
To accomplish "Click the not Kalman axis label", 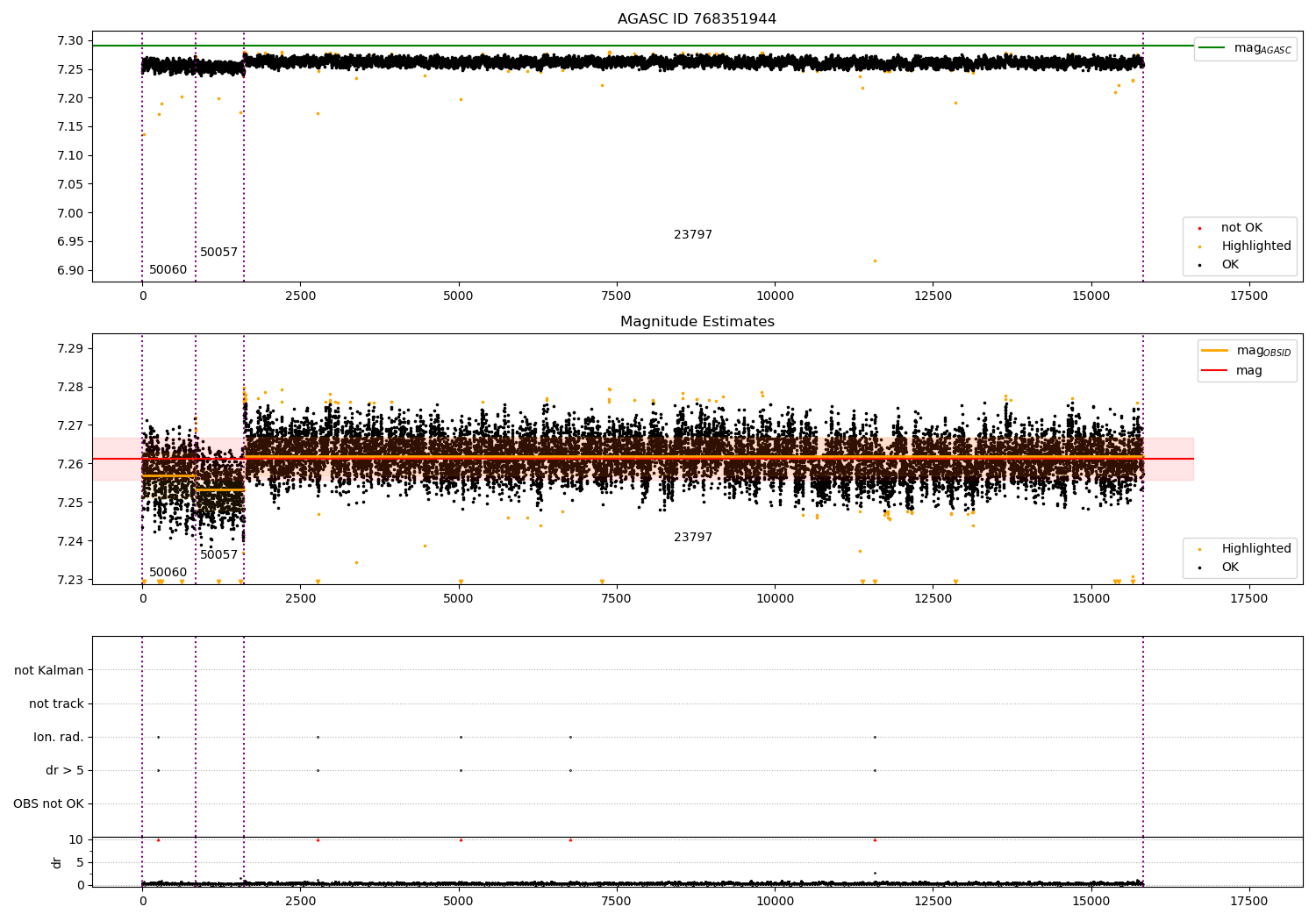I will coord(49,670).
